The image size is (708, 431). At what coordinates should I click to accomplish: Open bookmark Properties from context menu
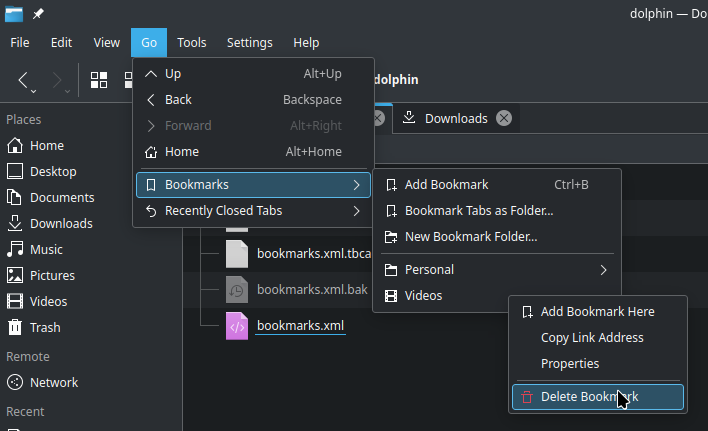click(598, 364)
